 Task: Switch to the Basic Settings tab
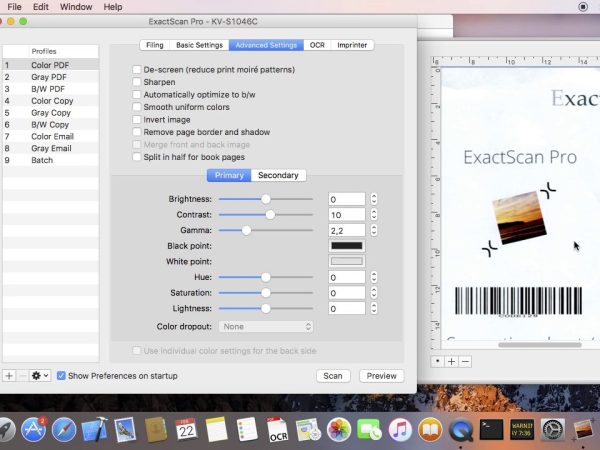coord(199,45)
